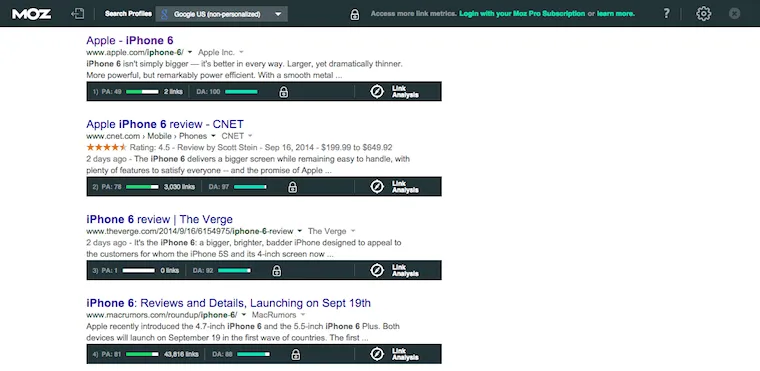Open the help question mark icon
The image size is (760, 371).
pyautogui.click(x=666, y=14)
